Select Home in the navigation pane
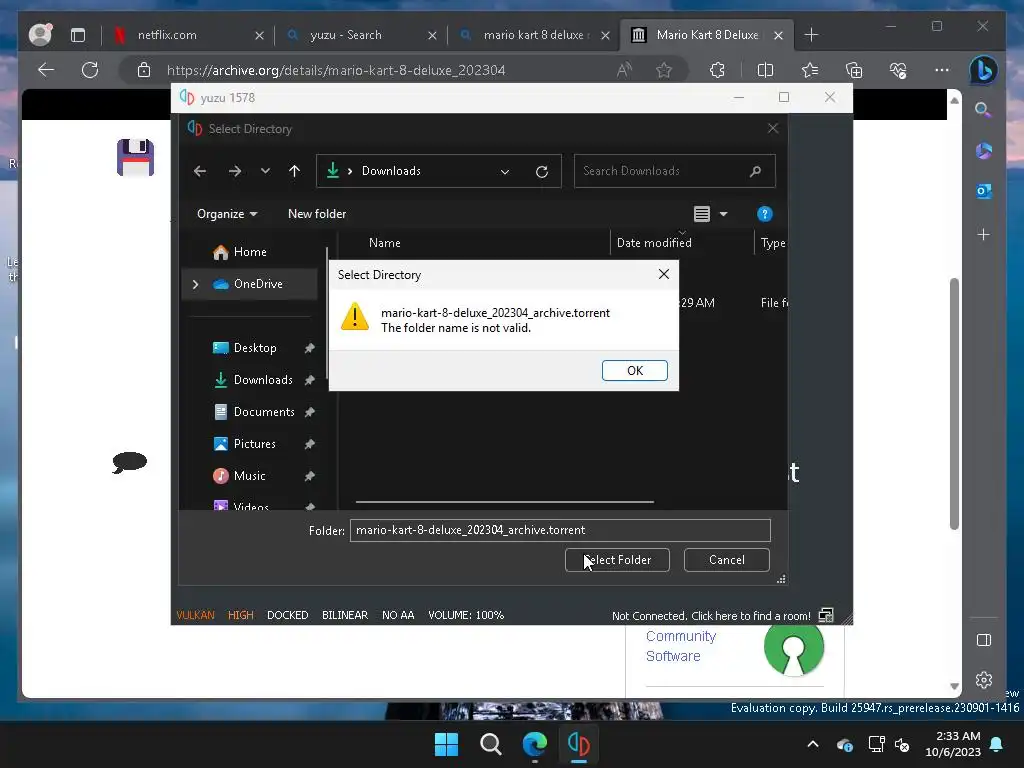Image resolution: width=1024 pixels, height=768 pixels. coord(250,252)
